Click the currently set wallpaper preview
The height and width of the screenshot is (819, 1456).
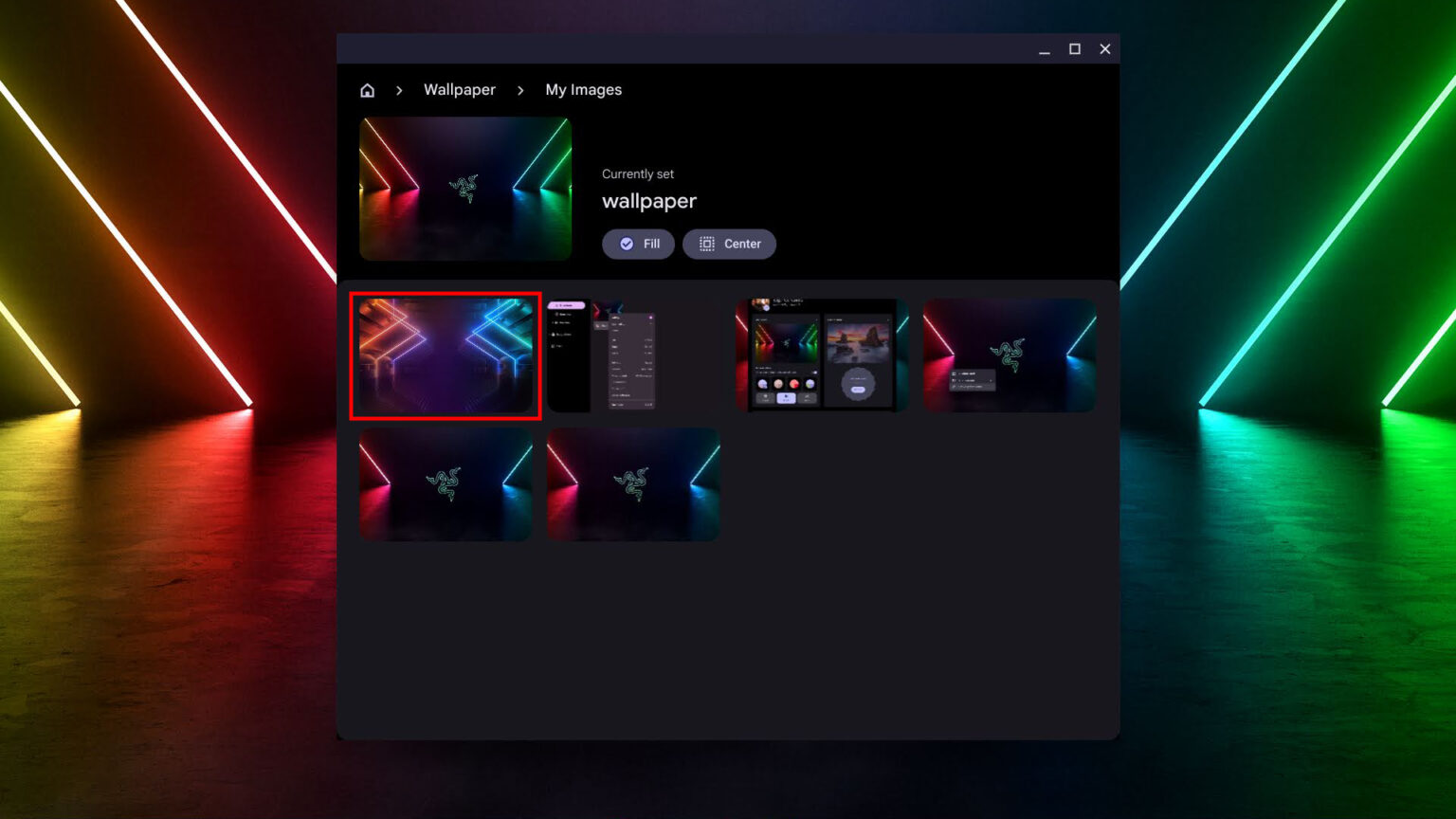click(x=464, y=188)
